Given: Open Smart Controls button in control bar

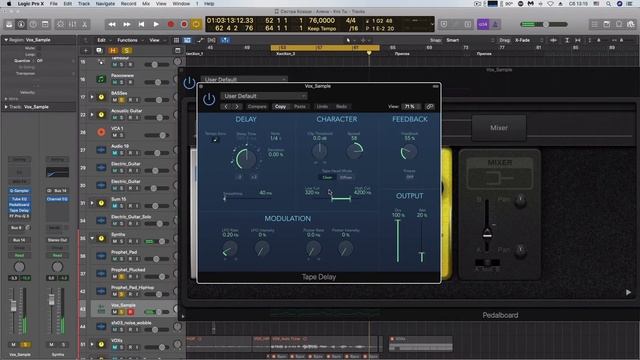Looking at the screenshot, I should tap(60, 24).
